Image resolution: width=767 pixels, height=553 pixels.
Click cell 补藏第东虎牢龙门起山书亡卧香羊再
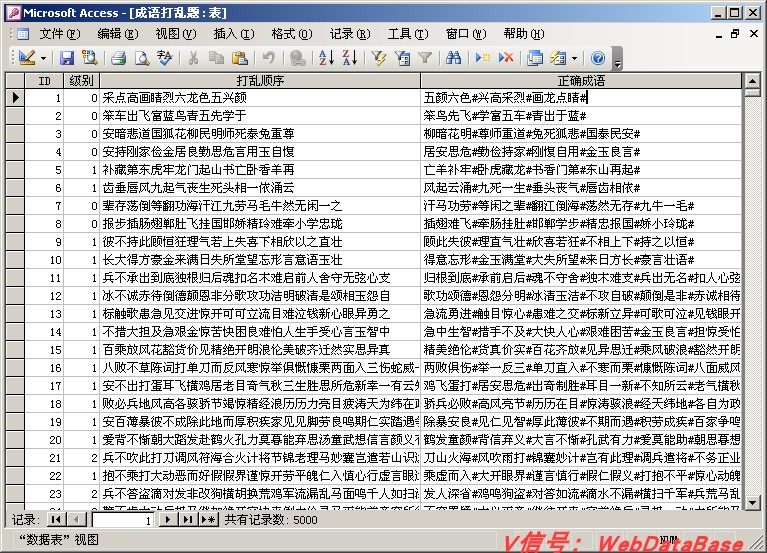(260, 170)
